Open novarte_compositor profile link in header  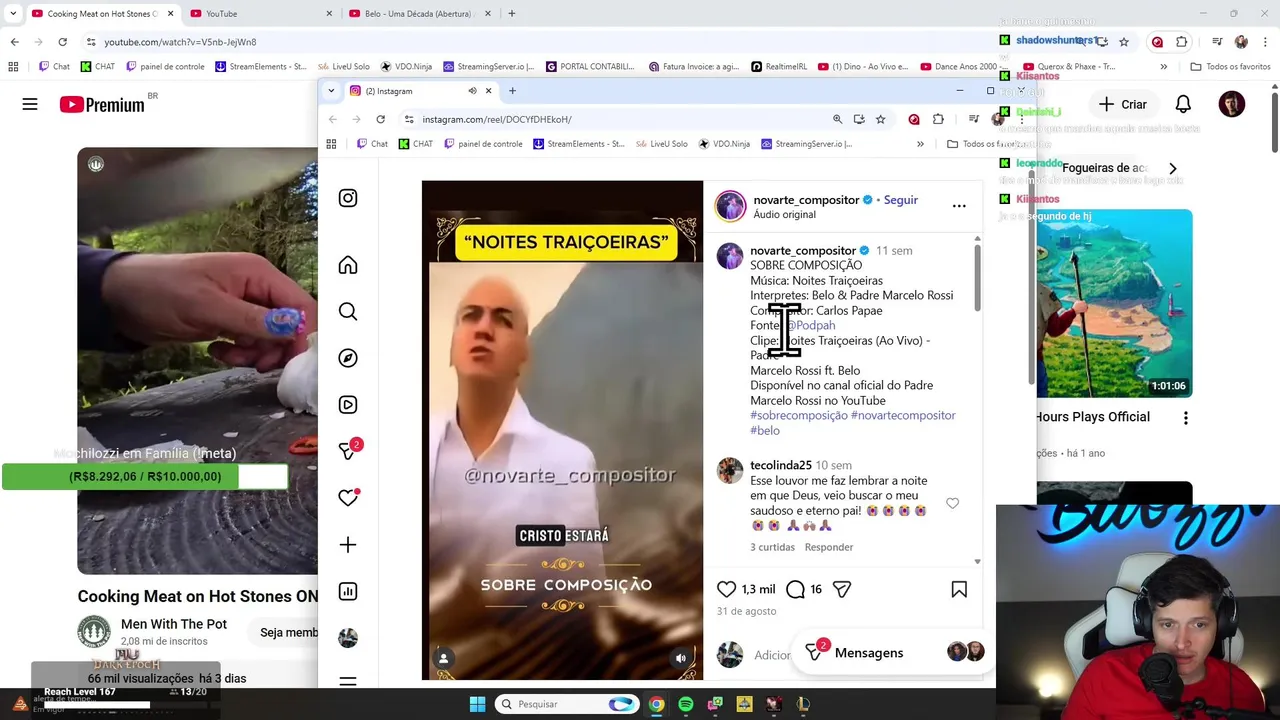[x=806, y=200]
